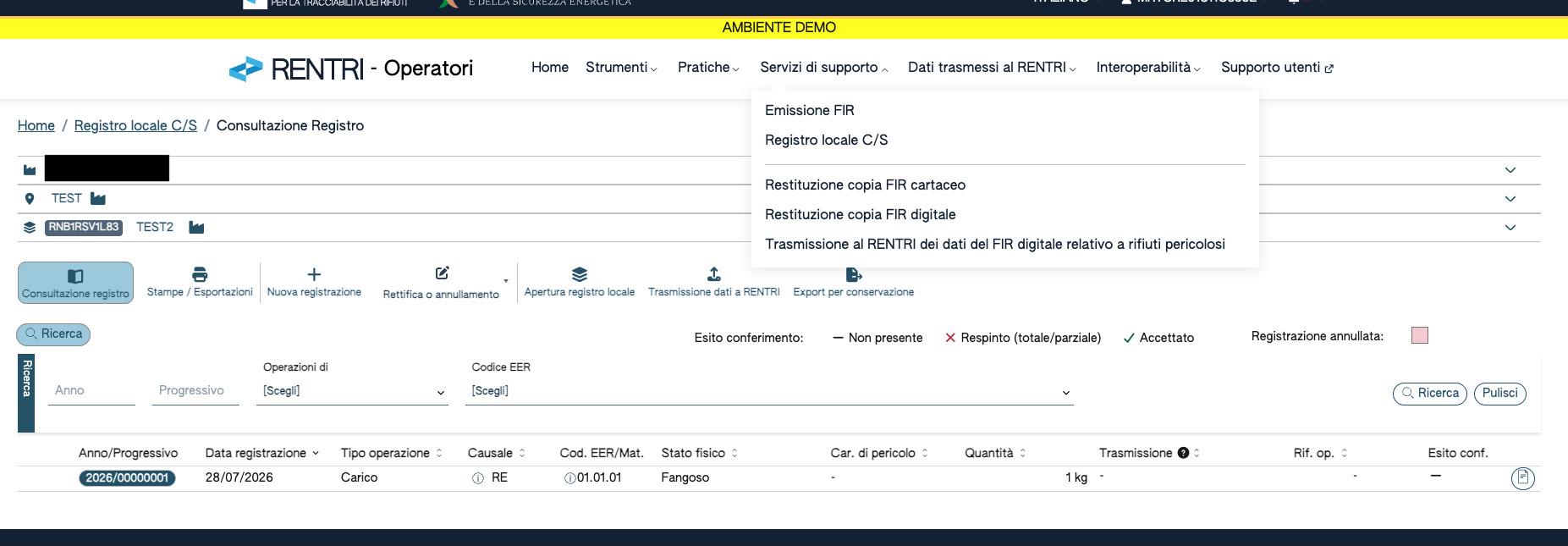This screenshot has height=546, width=1568.
Task: Click the Accettato legend checkmark item
Action: pyautogui.click(x=1158, y=338)
